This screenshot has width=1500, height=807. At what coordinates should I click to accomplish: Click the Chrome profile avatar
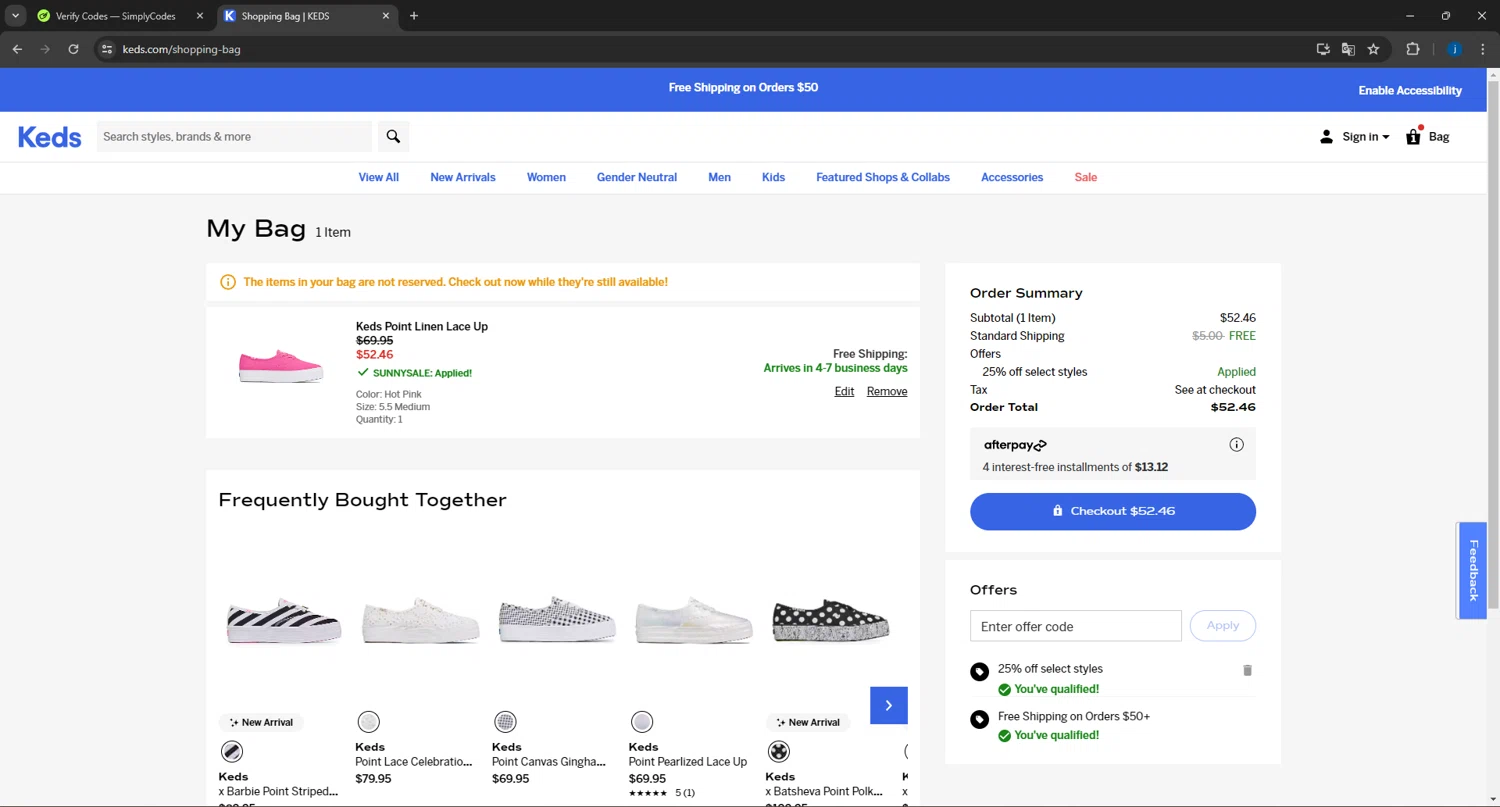1454,49
